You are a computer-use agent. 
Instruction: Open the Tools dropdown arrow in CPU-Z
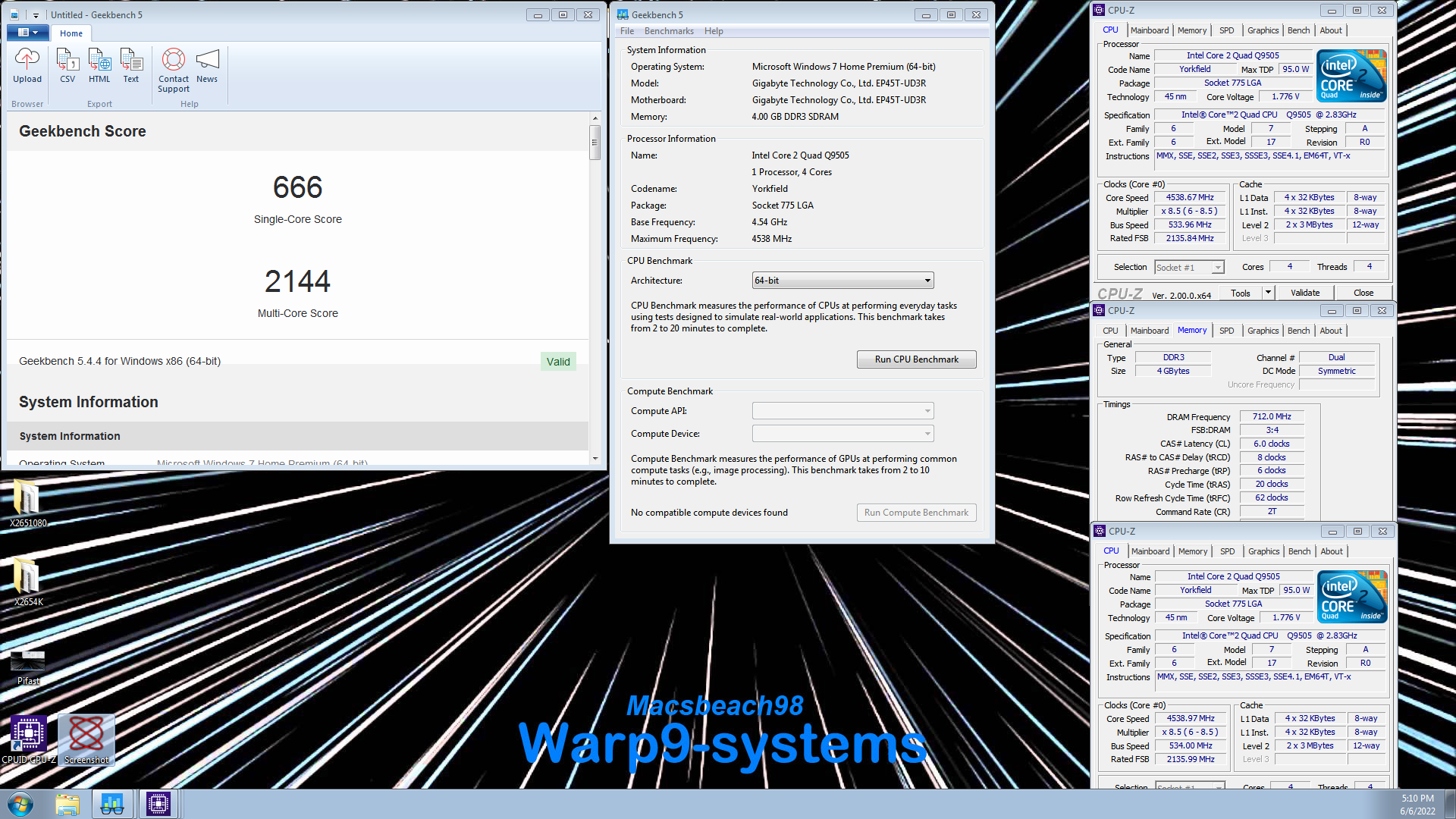click(x=1267, y=293)
